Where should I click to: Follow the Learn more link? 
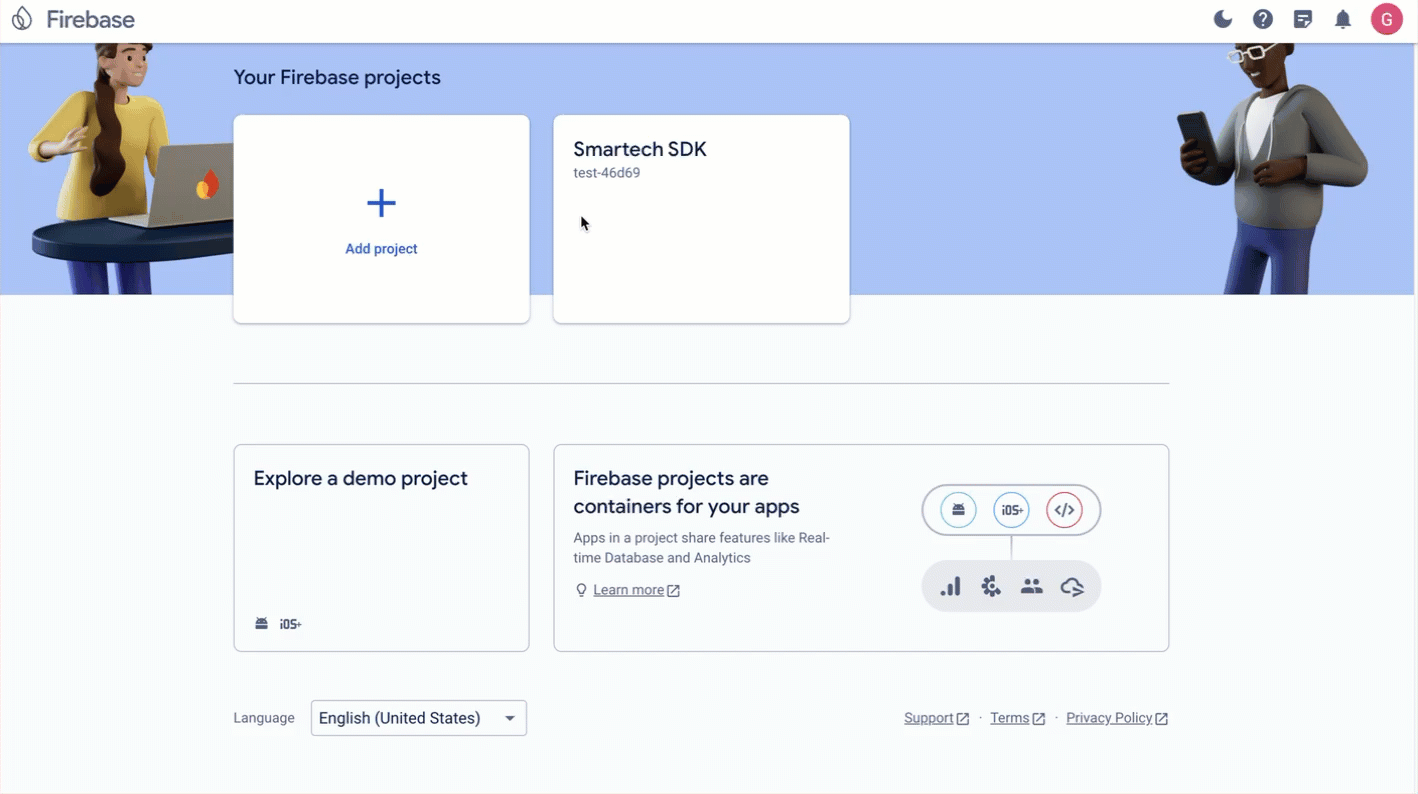click(628, 590)
